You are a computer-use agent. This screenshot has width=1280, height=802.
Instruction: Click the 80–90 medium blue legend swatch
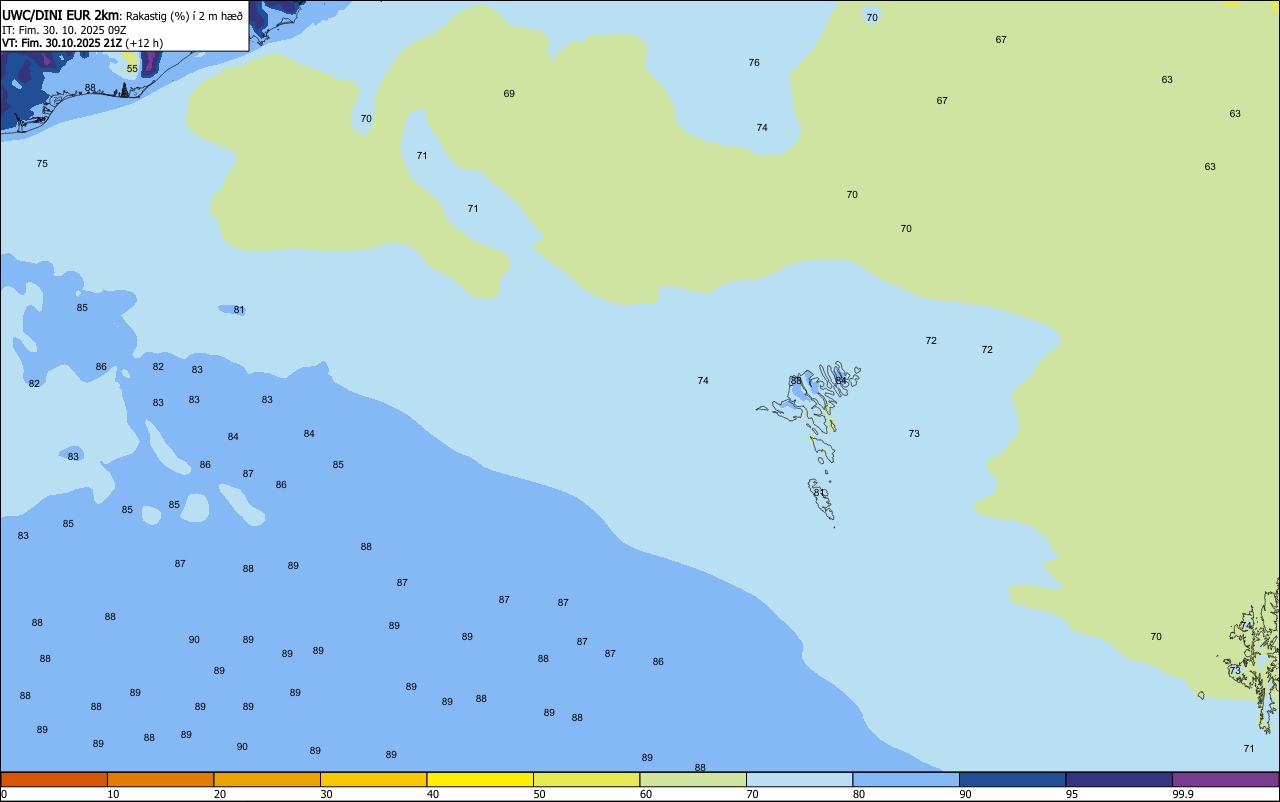coord(906,779)
